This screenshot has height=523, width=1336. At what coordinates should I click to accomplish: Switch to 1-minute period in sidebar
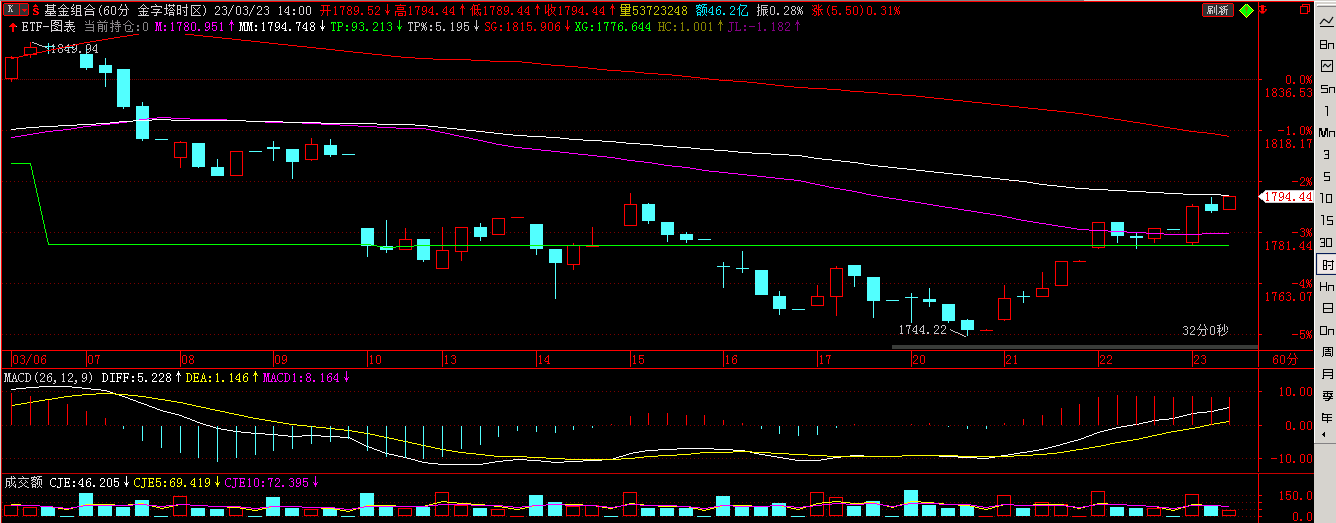(x=1326, y=111)
